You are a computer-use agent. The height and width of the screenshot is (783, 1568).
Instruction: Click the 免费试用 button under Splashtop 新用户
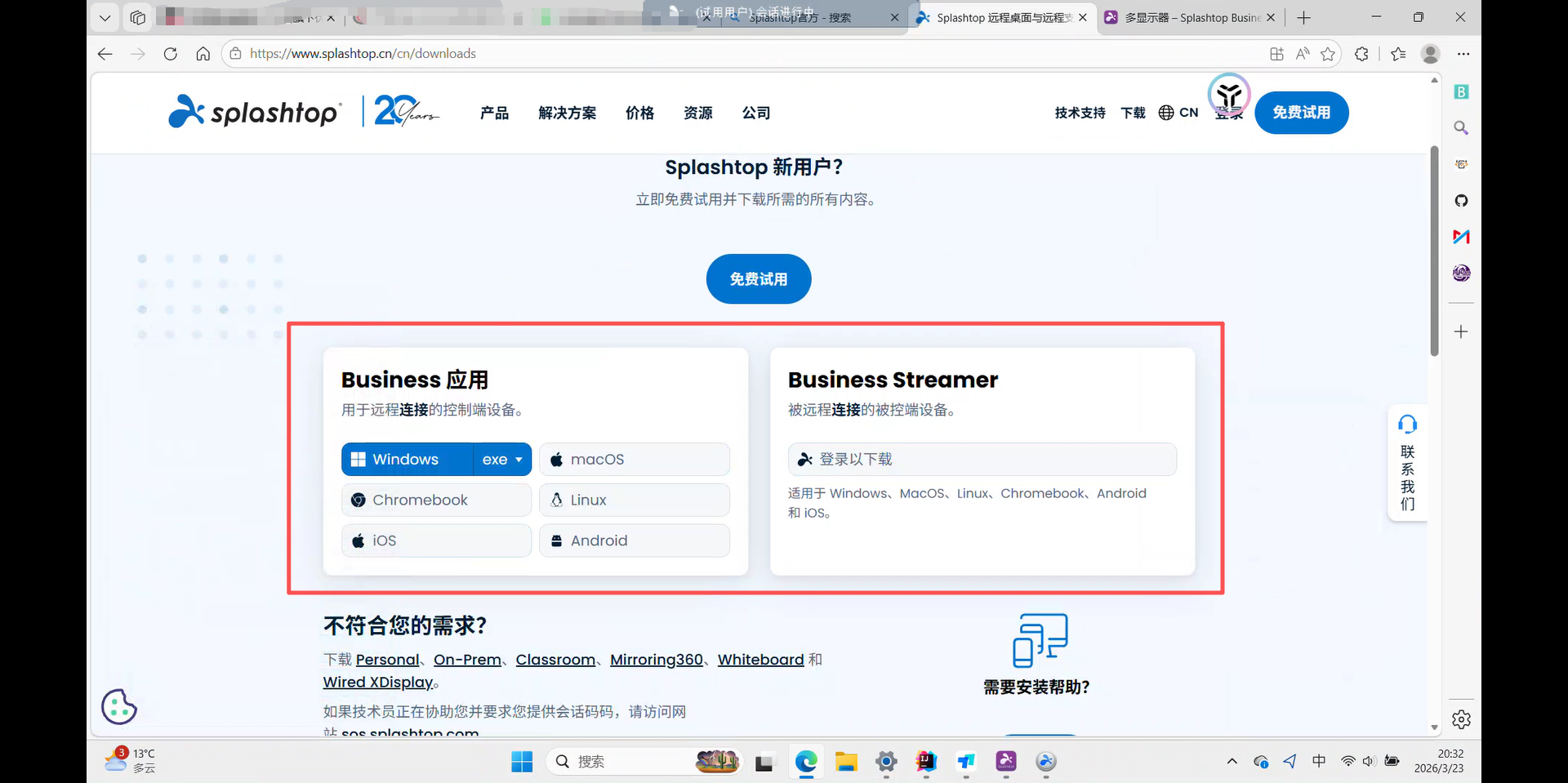click(758, 279)
